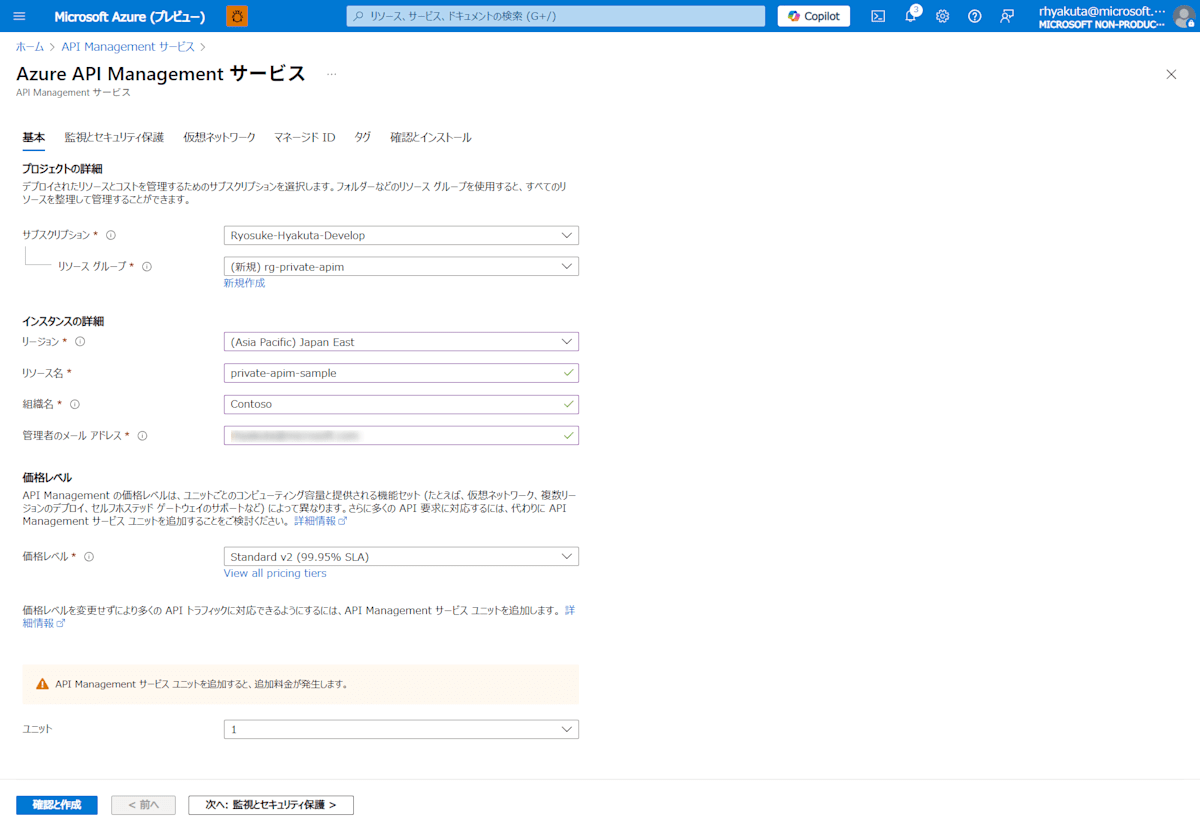The width and height of the screenshot is (1200, 831).
Task: Click the 次へ: 監視とセキュリティ保護 button
Action: tap(271, 805)
